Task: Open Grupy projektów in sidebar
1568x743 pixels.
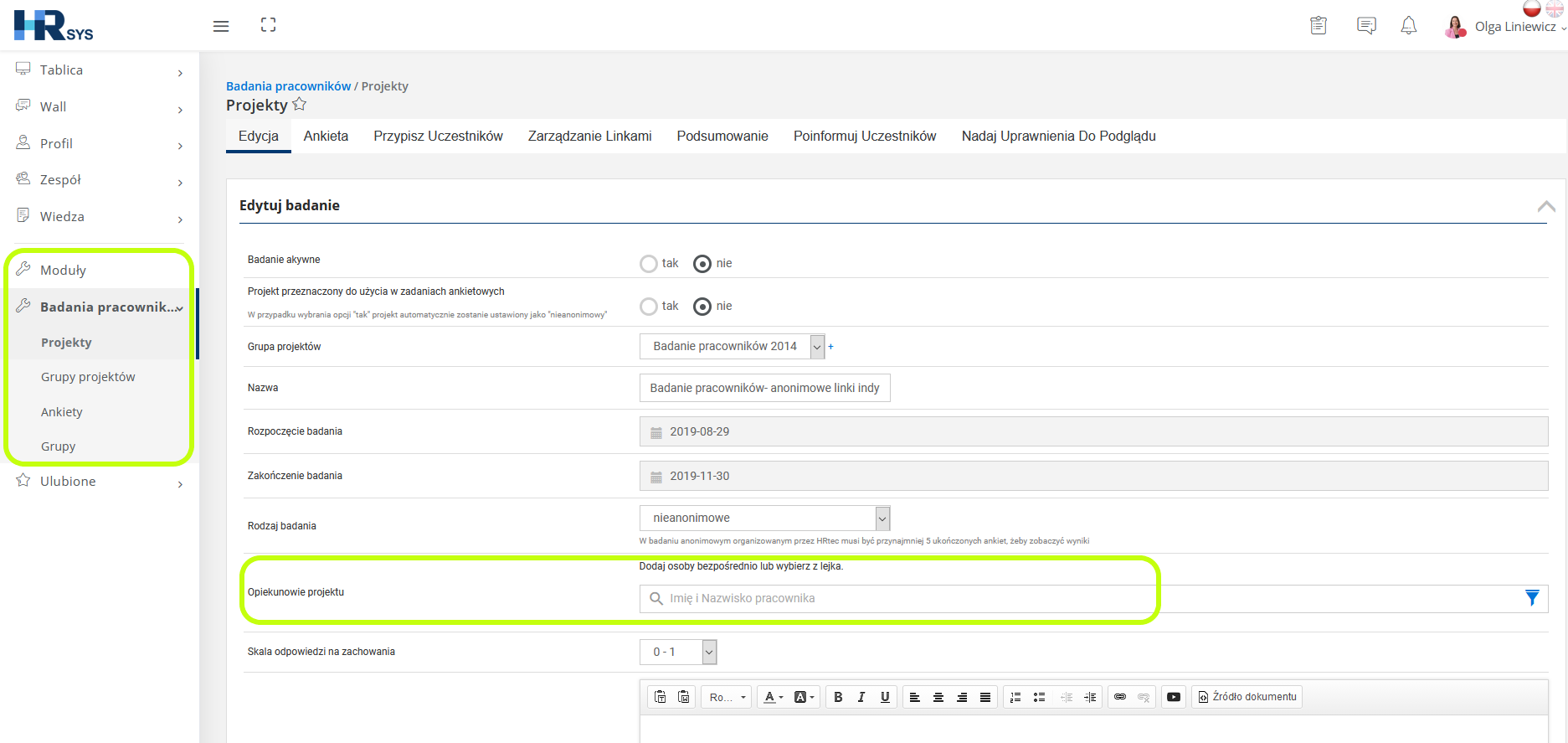Action: point(88,377)
